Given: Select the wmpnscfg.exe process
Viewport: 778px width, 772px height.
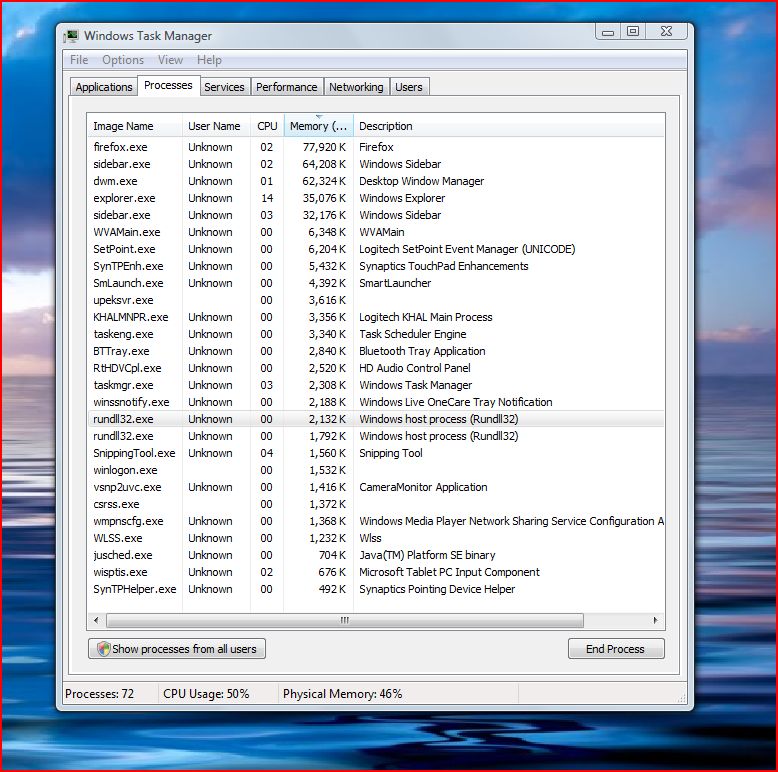Looking at the screenshot, I should [x=376, y=521].
